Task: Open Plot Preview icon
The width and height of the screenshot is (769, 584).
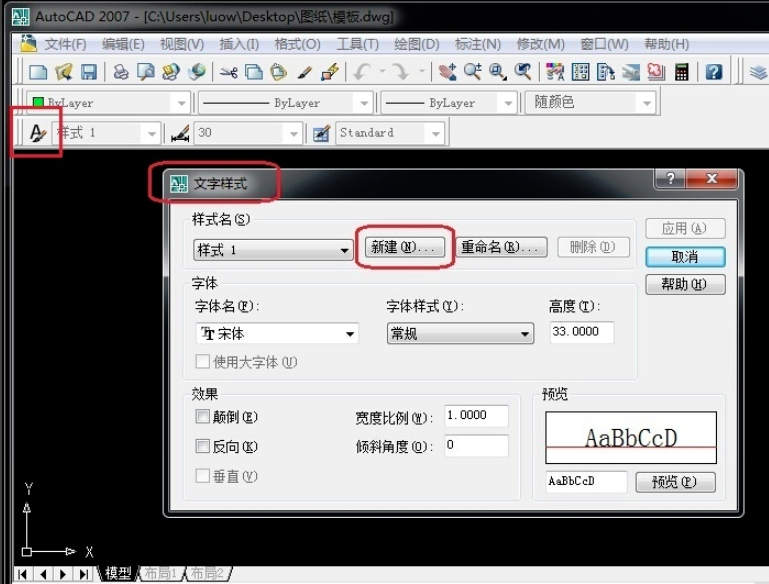Action: (146, 73)
